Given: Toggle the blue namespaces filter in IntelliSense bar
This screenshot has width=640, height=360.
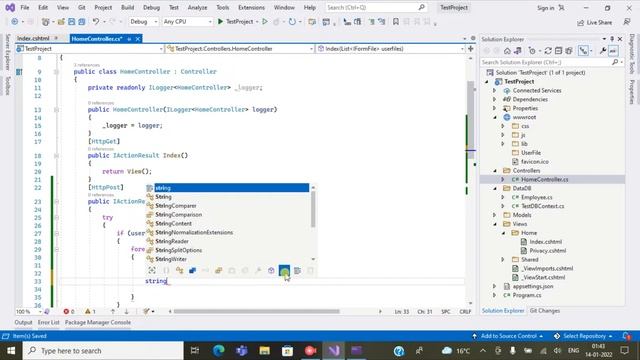Looking at the screenshot, I should click(193, 270).
